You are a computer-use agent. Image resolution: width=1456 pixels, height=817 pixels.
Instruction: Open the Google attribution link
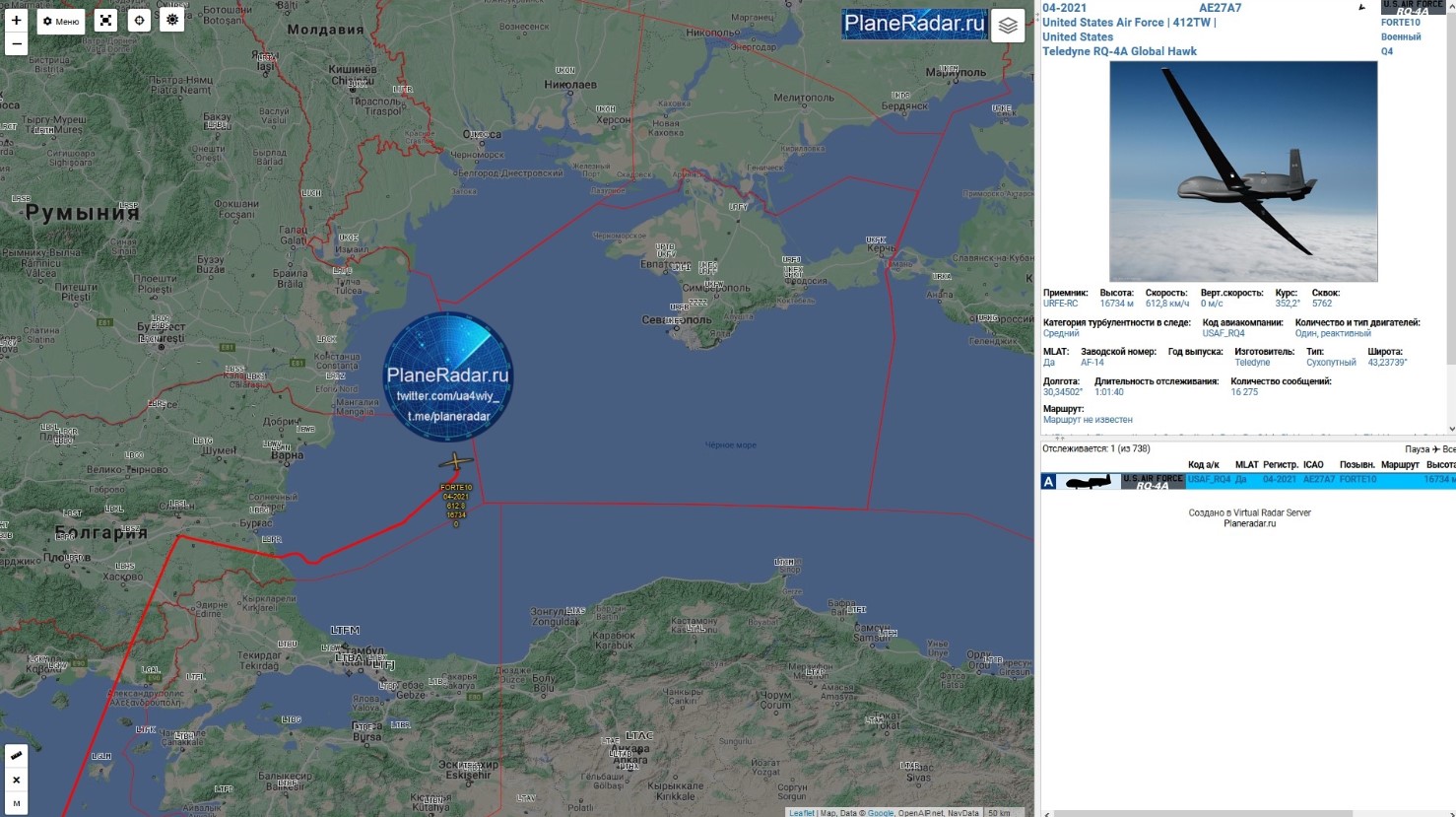point(881,813)
